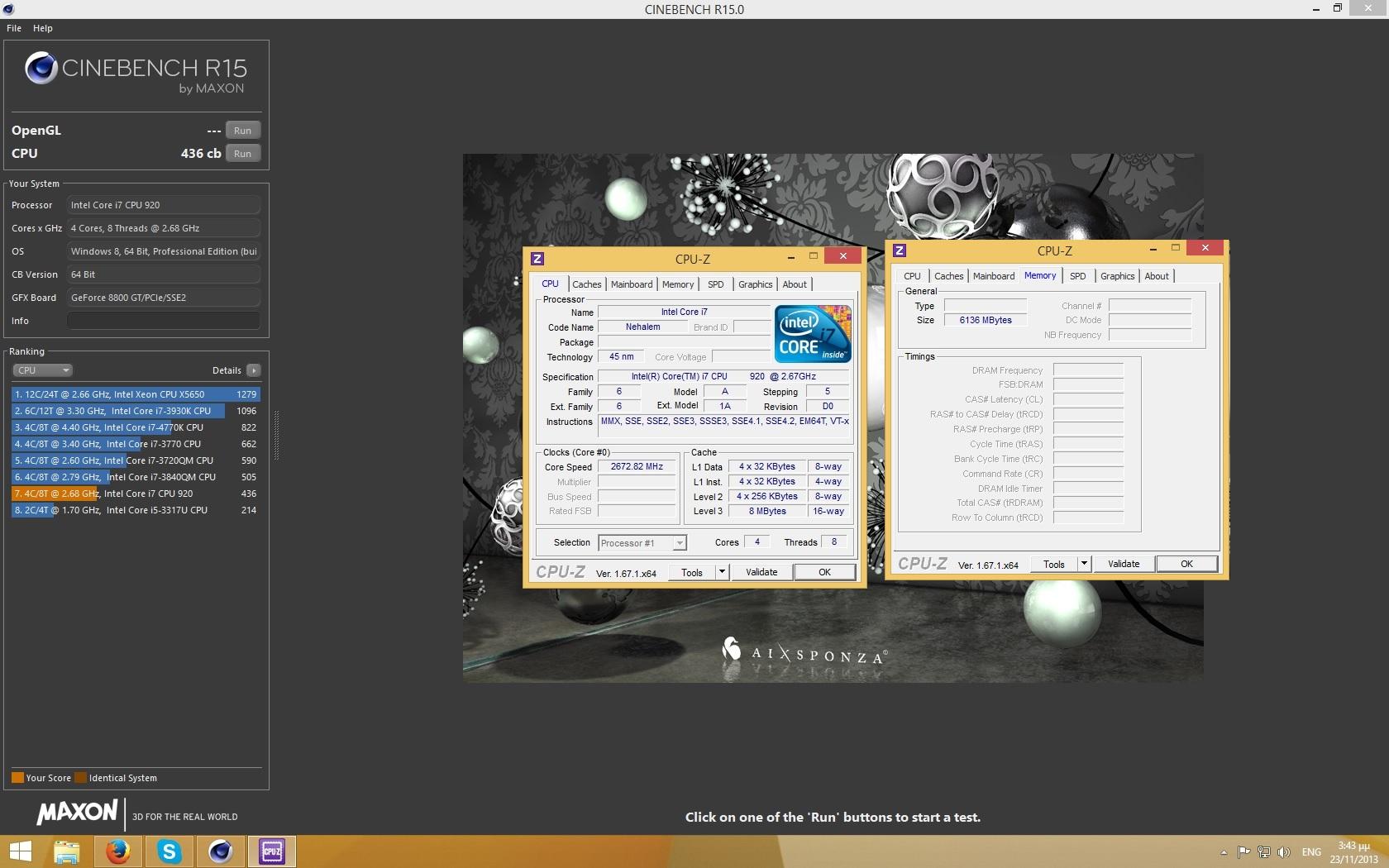Click the Info input field
The height and width of the screenshot is (868, 1389).
point(164,321)
